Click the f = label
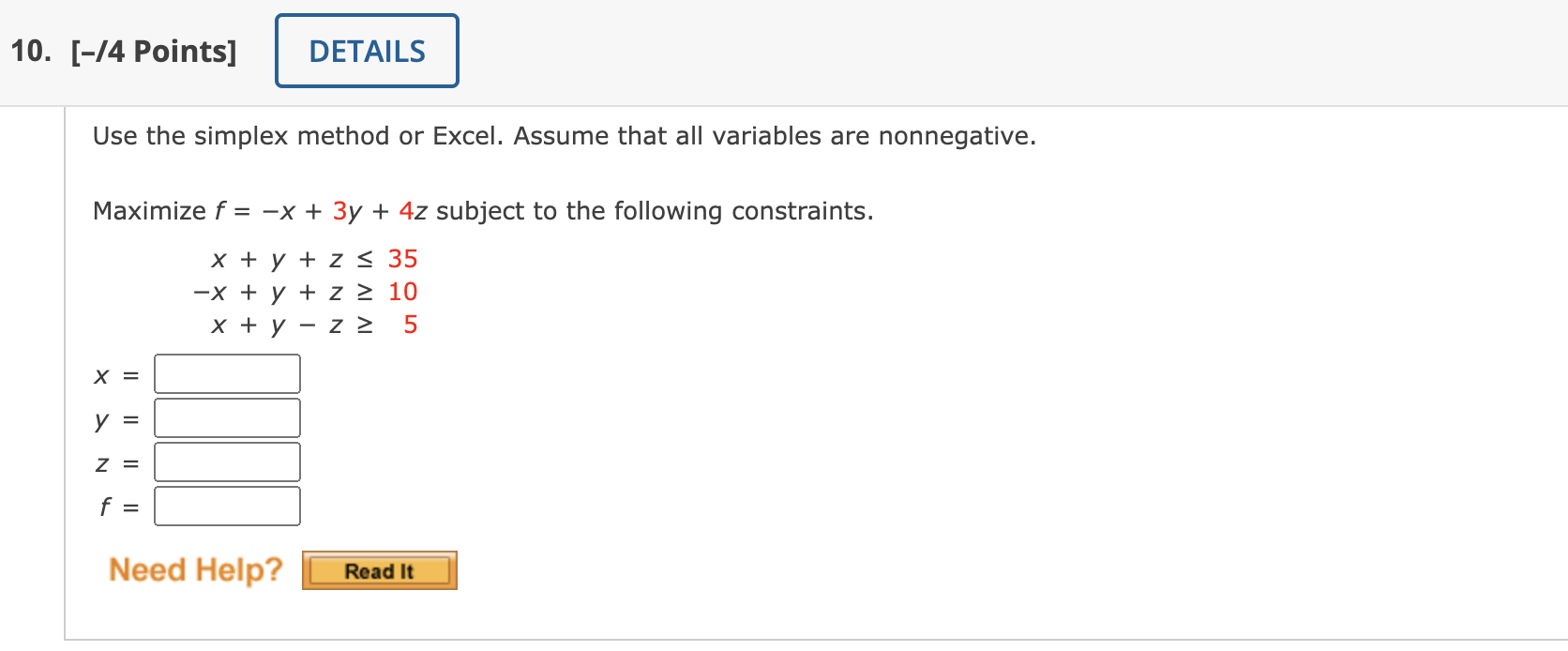This screenshot has height=651, width=1568. pyautogui.click(x=117, y=507)
